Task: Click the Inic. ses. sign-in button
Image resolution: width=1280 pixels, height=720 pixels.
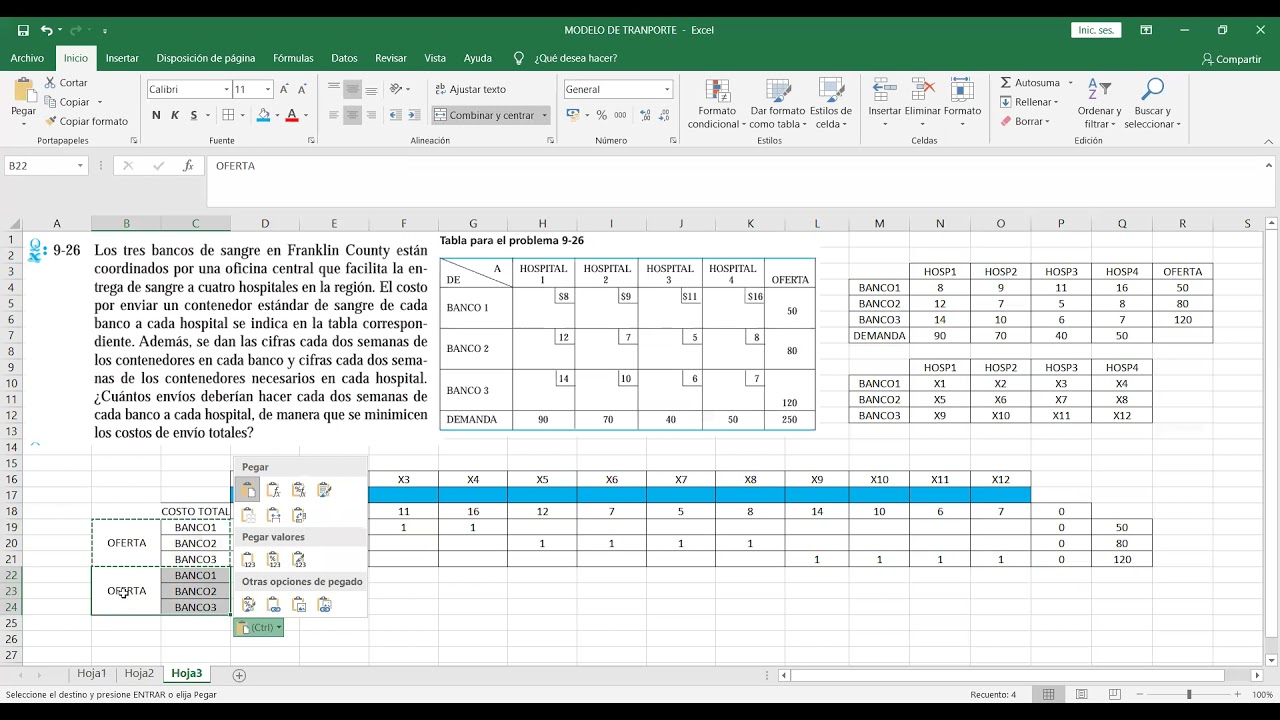Action: pos(1096,30)
